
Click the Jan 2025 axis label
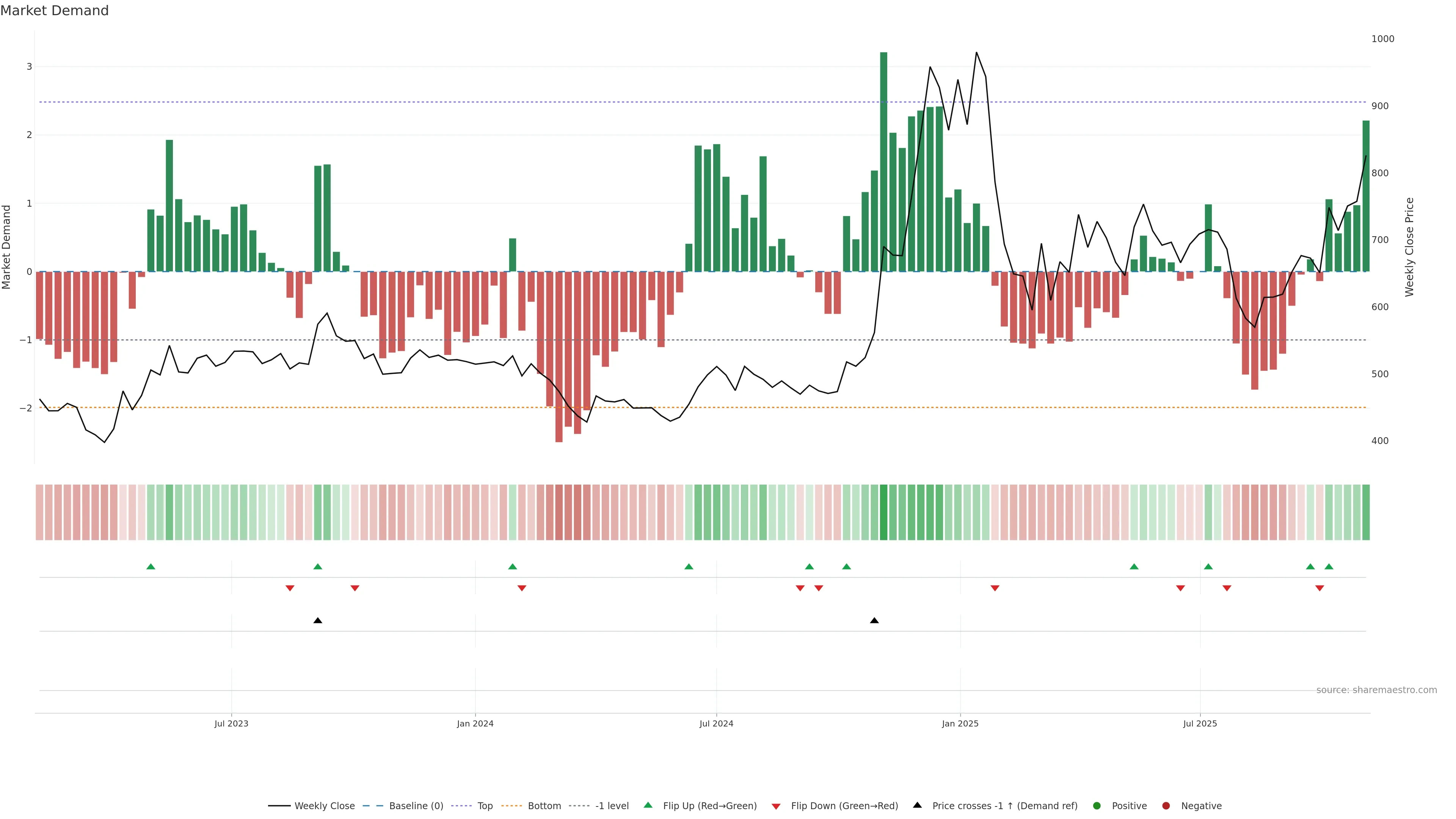pos(960,723)
